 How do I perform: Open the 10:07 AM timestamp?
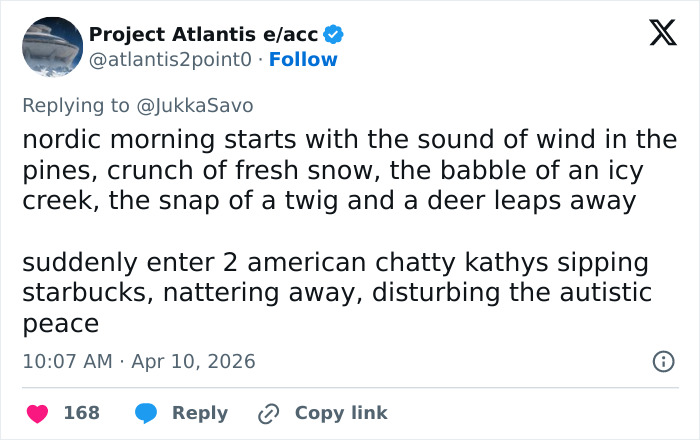click(x=67, y=361)
